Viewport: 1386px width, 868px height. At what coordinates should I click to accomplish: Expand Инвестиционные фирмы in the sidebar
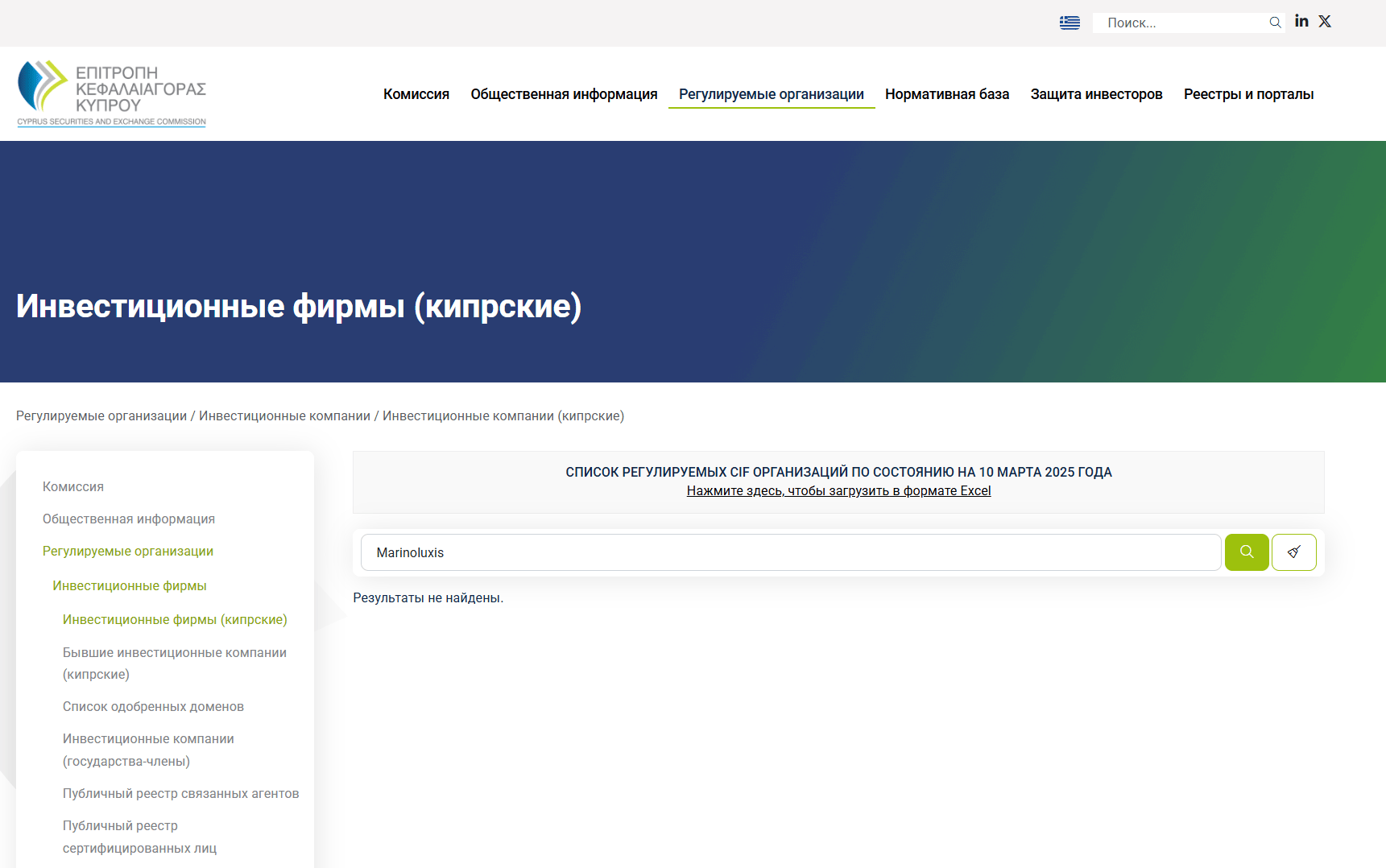[x=130, y=585]
